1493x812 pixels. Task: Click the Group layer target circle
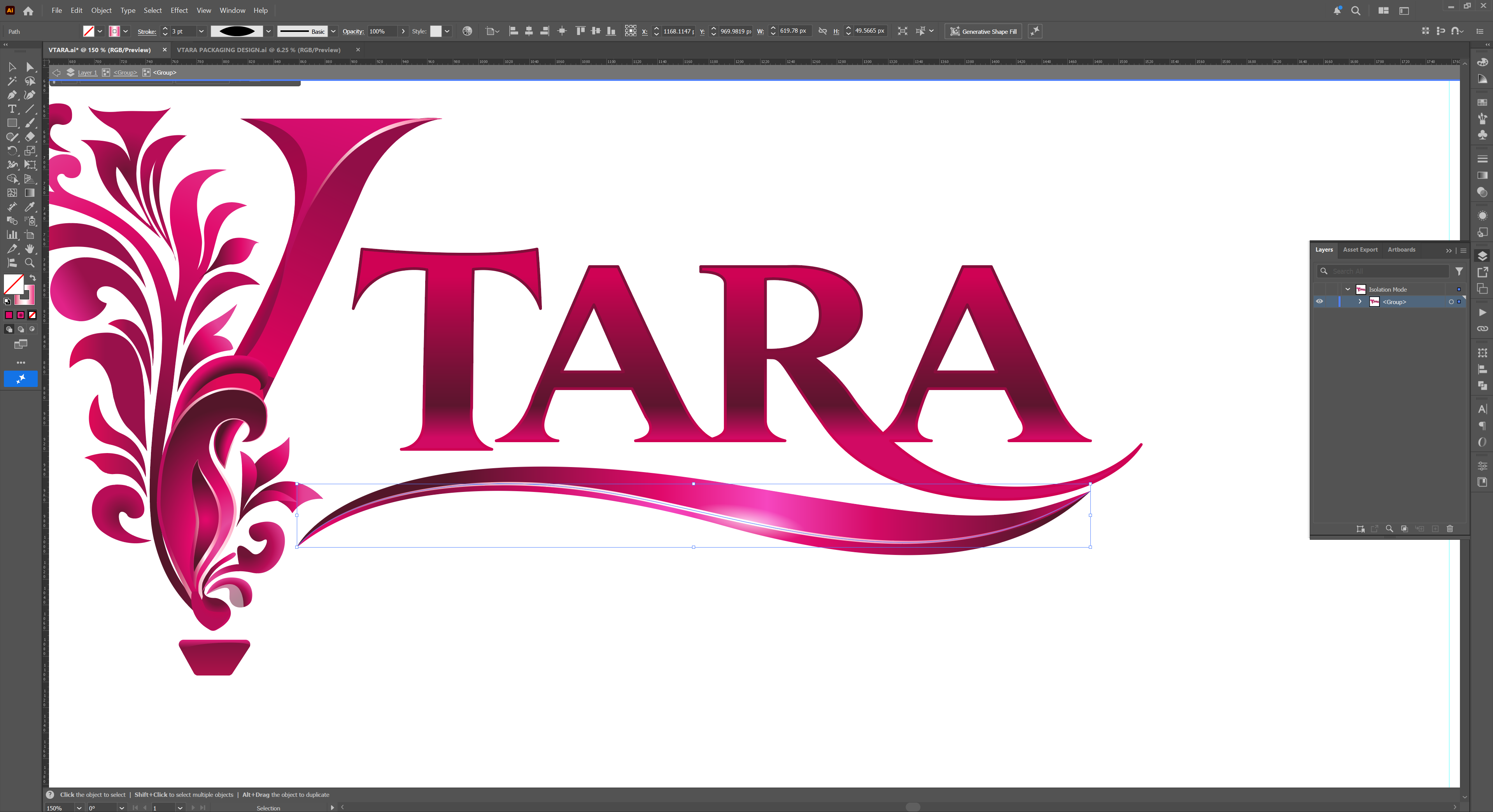tap(1451, 301)
